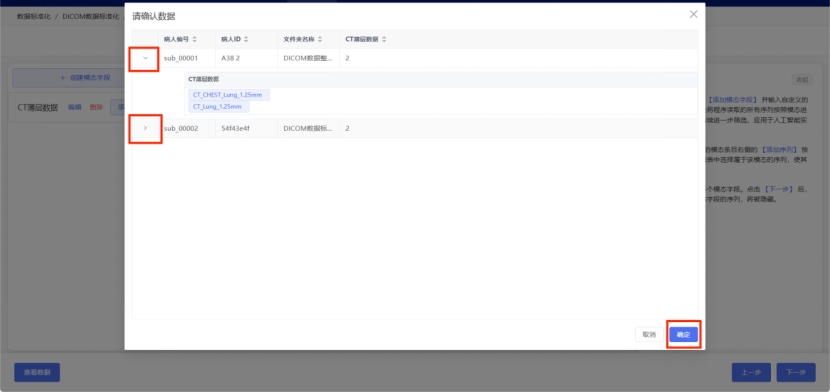
Task: Select the CT_CHEST_Lung_1.25mm tag
Action: [229, 95]
